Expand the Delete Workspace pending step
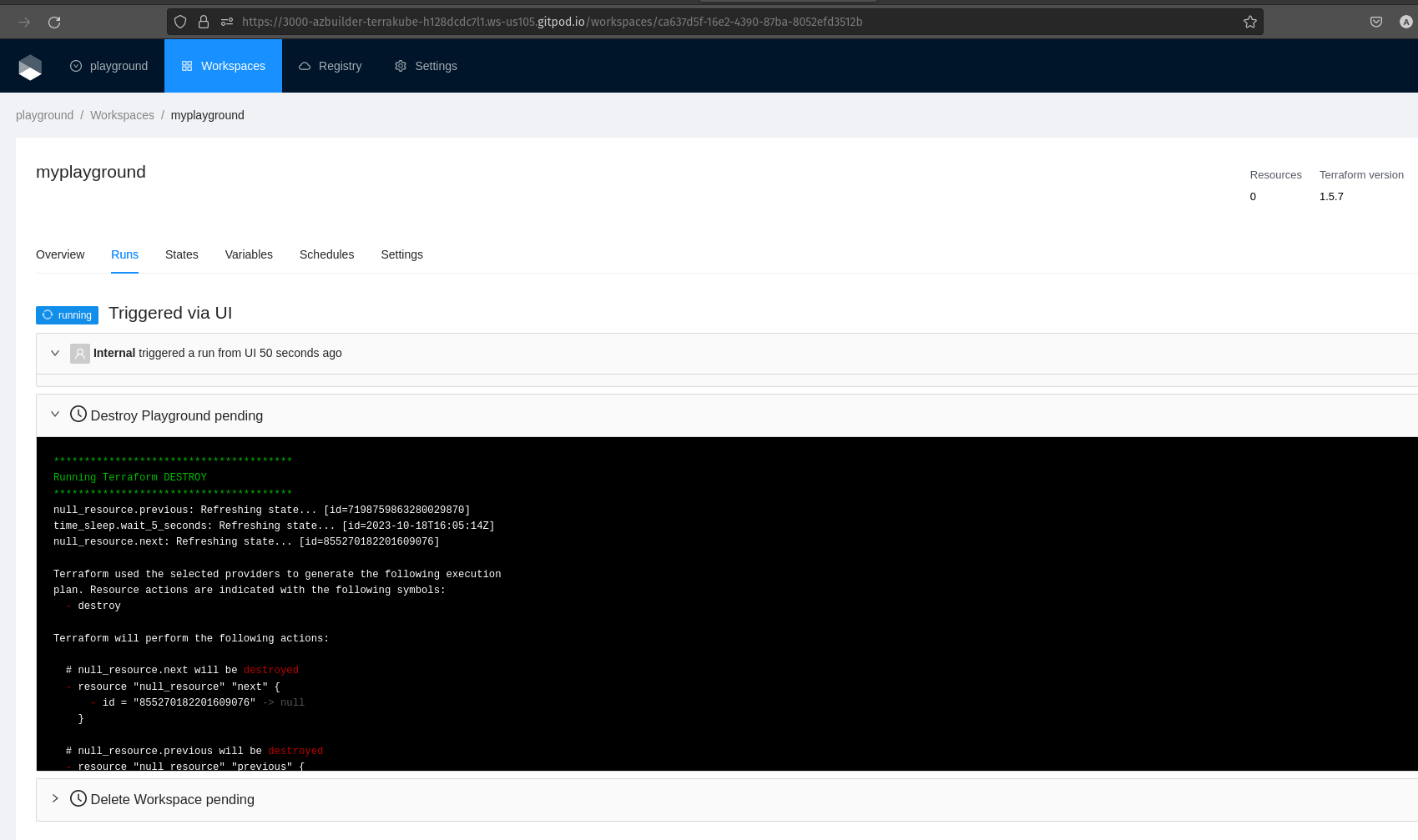The height and width of the screenshot is (840, 1418). click(x=55, y=799)
